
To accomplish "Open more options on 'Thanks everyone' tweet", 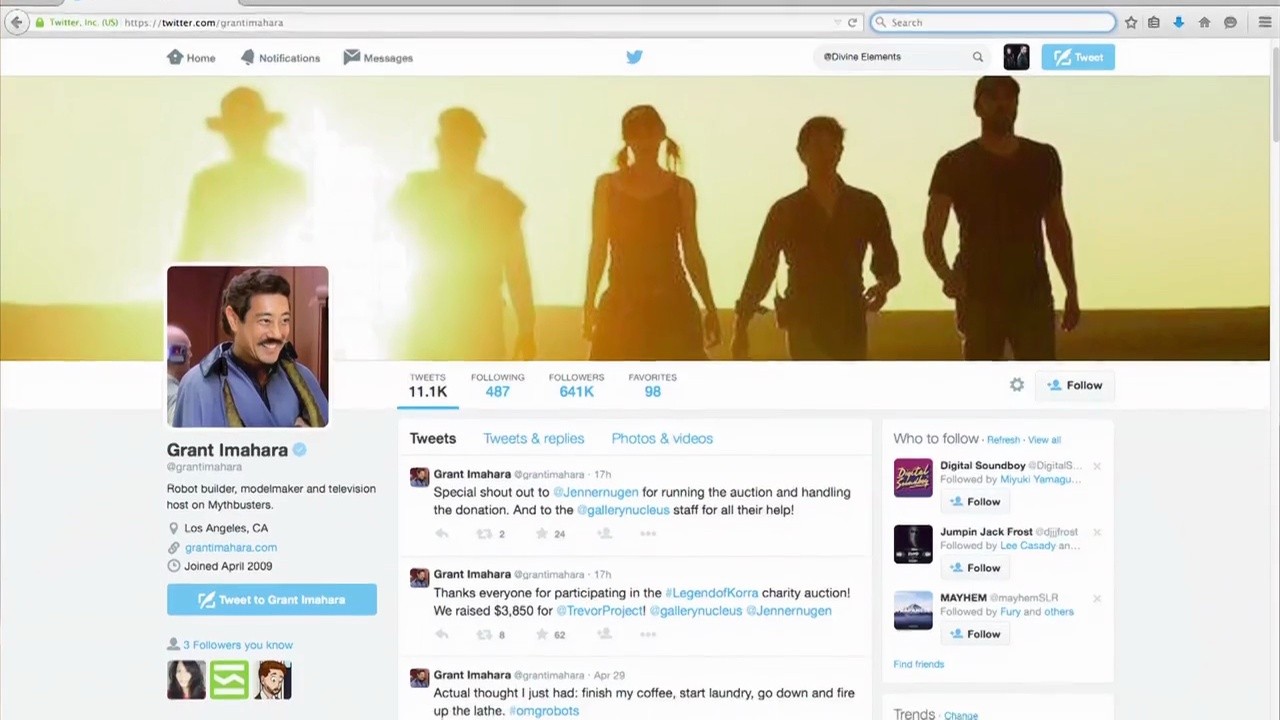I will pyautogui.click(x=648, y=634).
